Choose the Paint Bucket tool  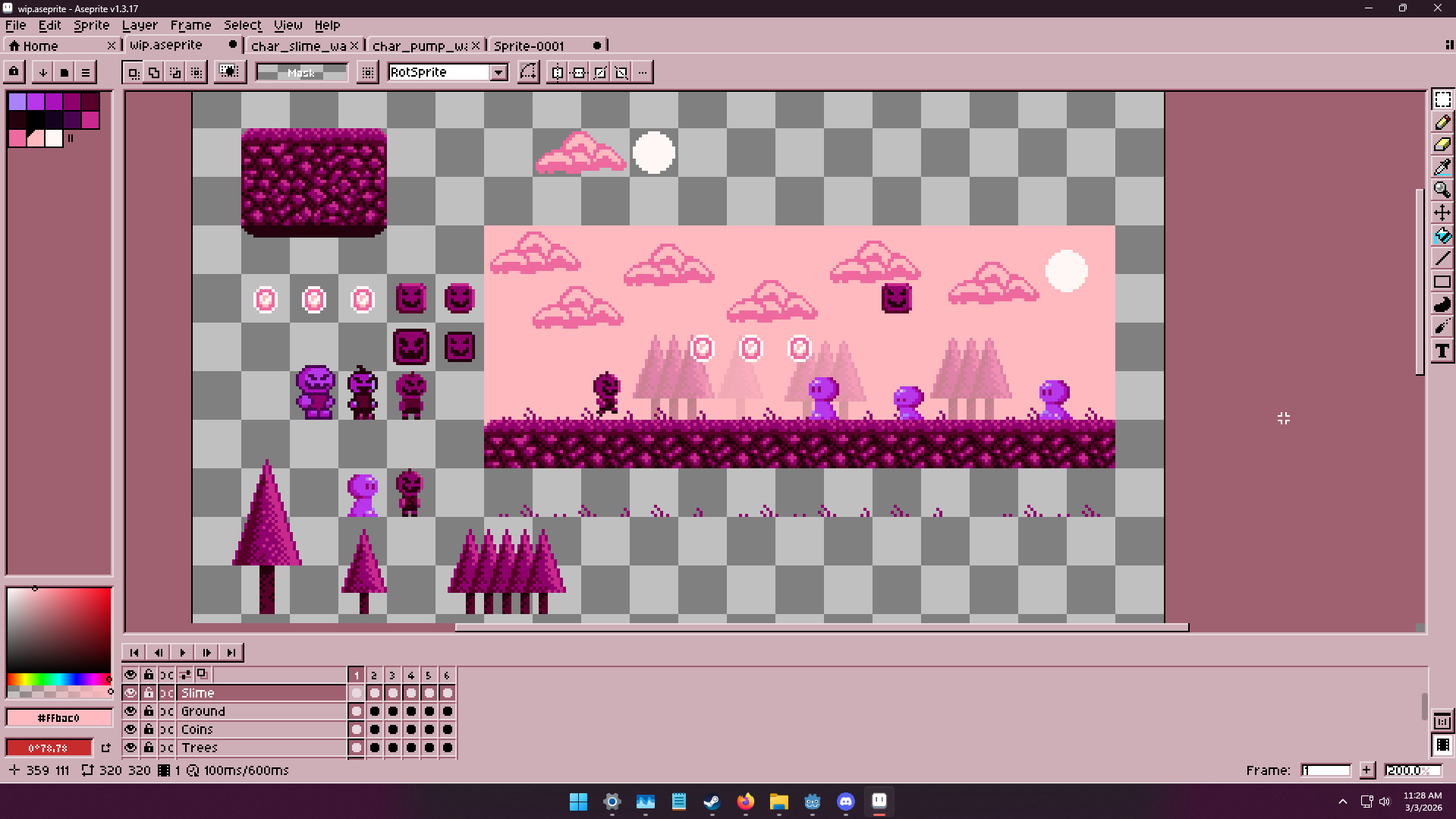click(x=1442, y=236)
